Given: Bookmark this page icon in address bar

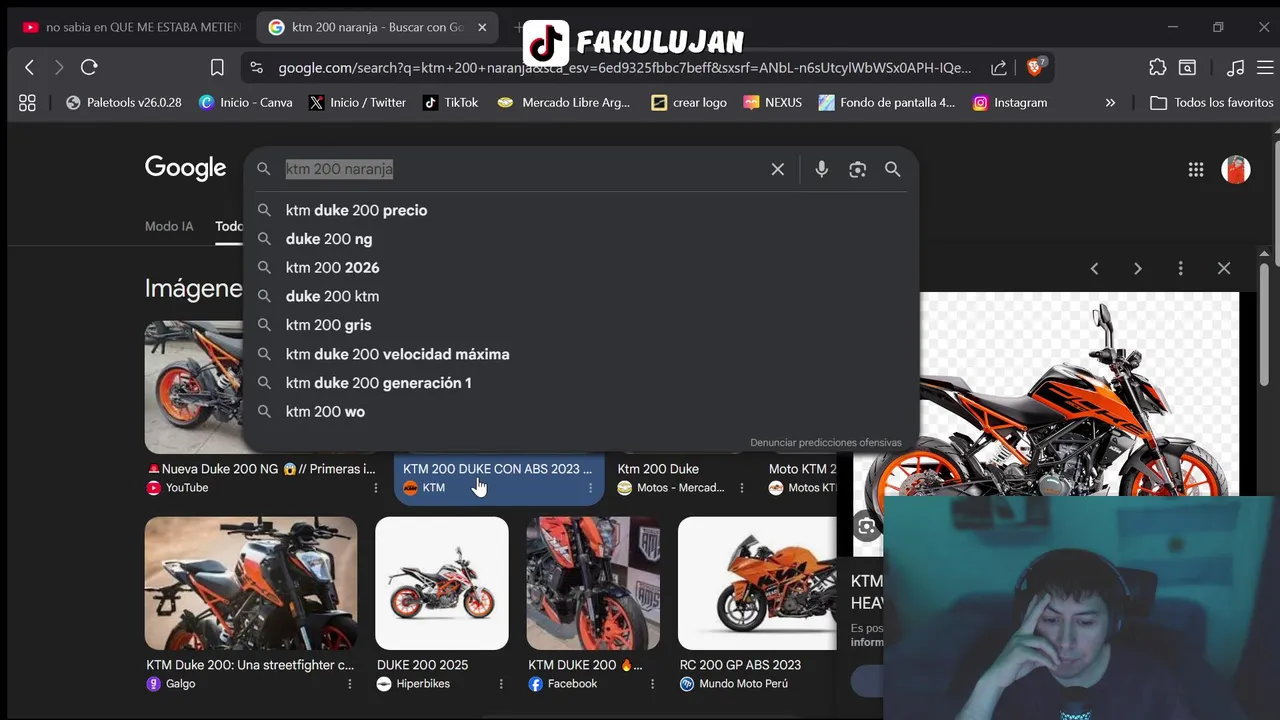Looking at the screenshot, I should [x=217, y=67].
